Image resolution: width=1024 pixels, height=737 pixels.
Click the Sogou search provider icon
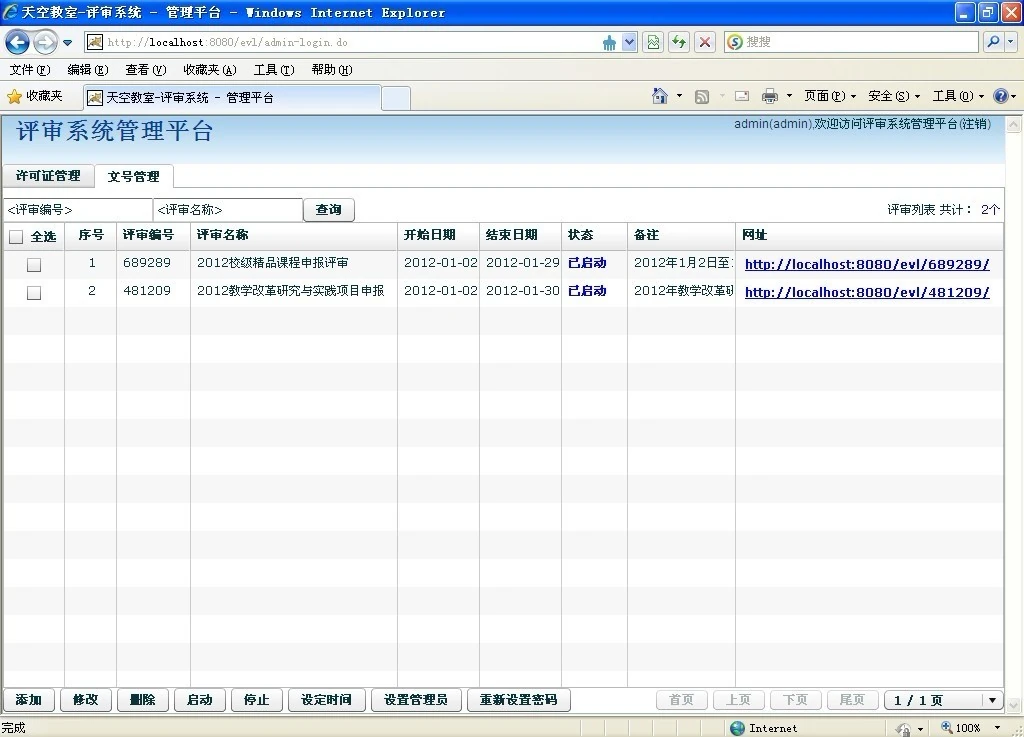tap(735, 42)
